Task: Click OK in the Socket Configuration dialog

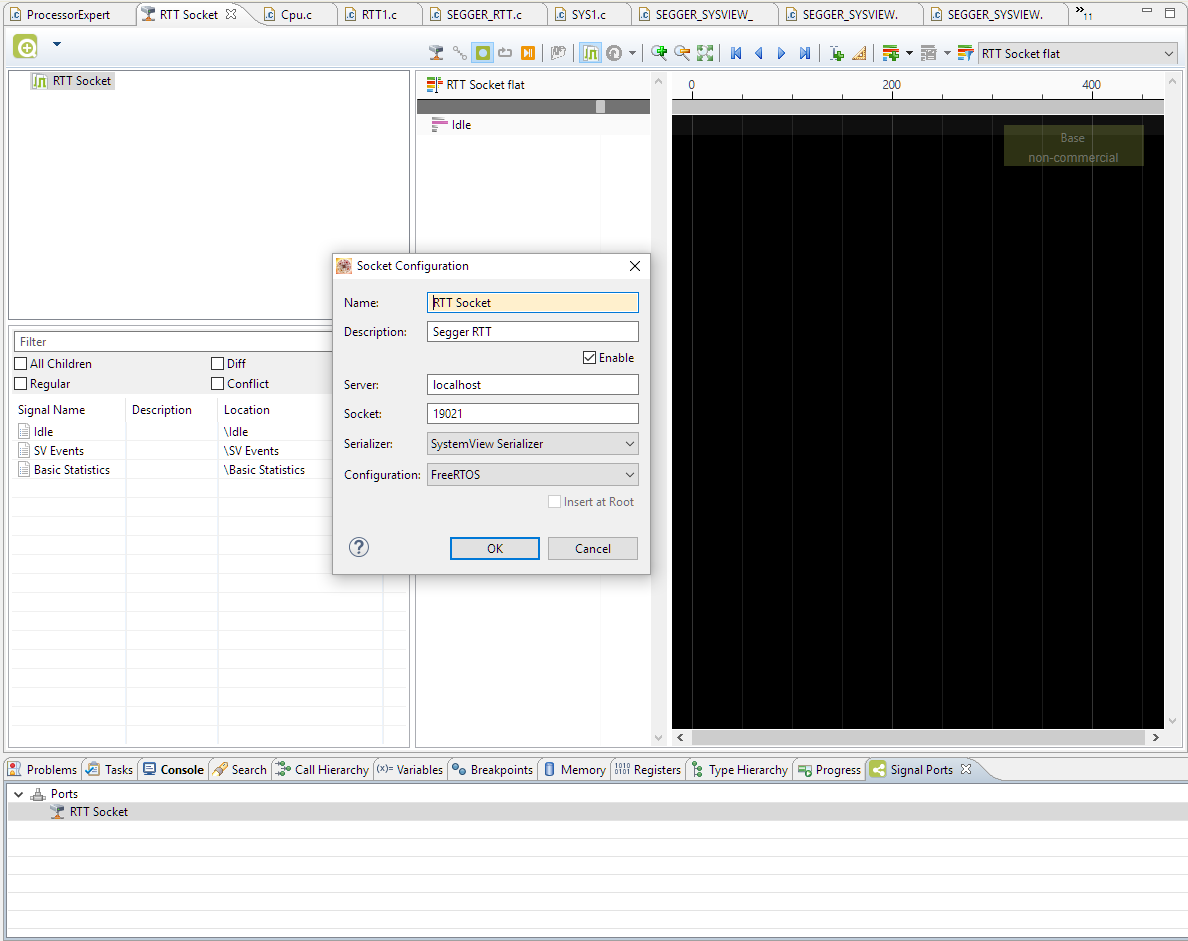Action: 494,548
